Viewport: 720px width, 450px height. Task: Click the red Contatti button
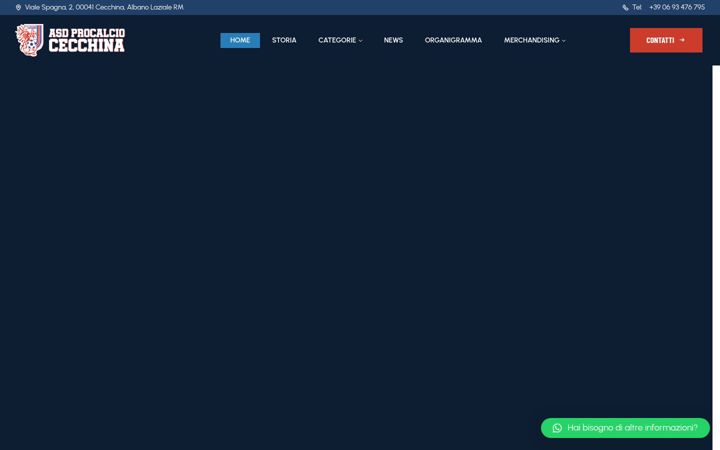(x=666, y=40)
